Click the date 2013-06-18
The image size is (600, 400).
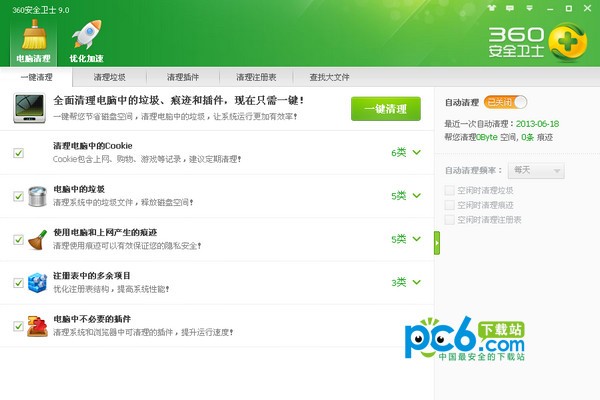pos(537,124)
